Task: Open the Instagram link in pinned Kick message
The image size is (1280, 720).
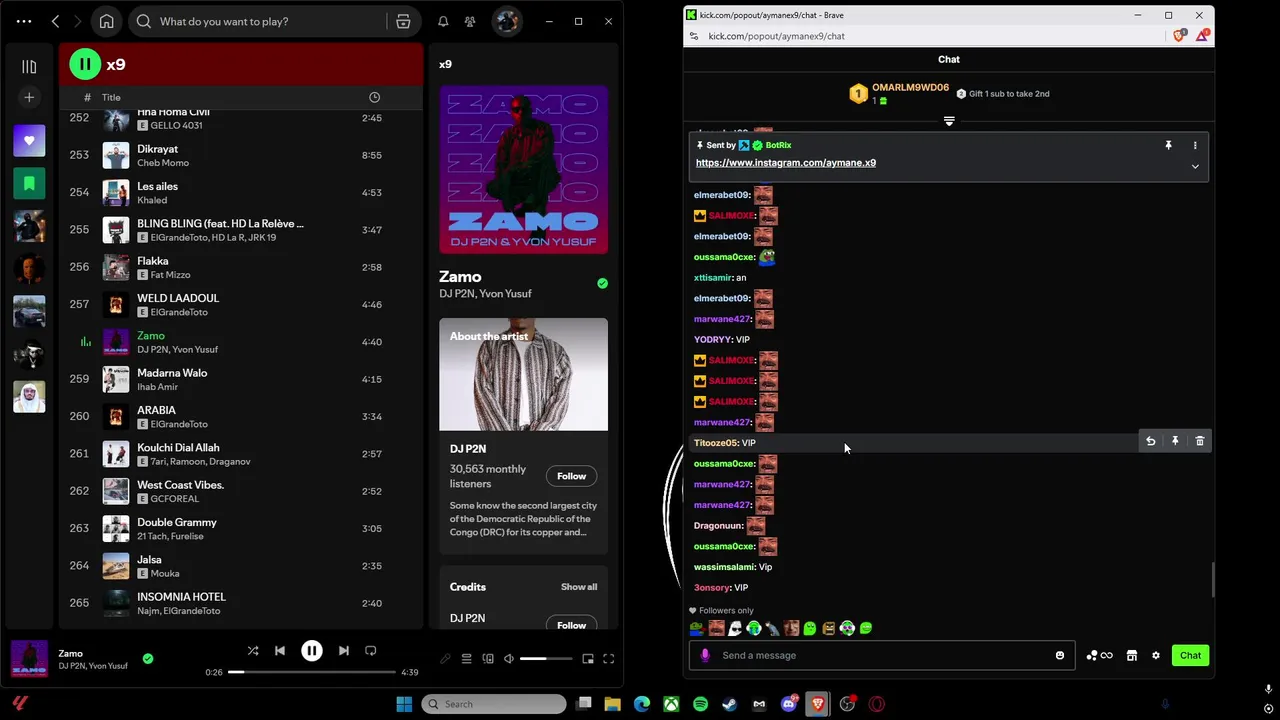Action: pyautogui.click(x=786, y=163)
